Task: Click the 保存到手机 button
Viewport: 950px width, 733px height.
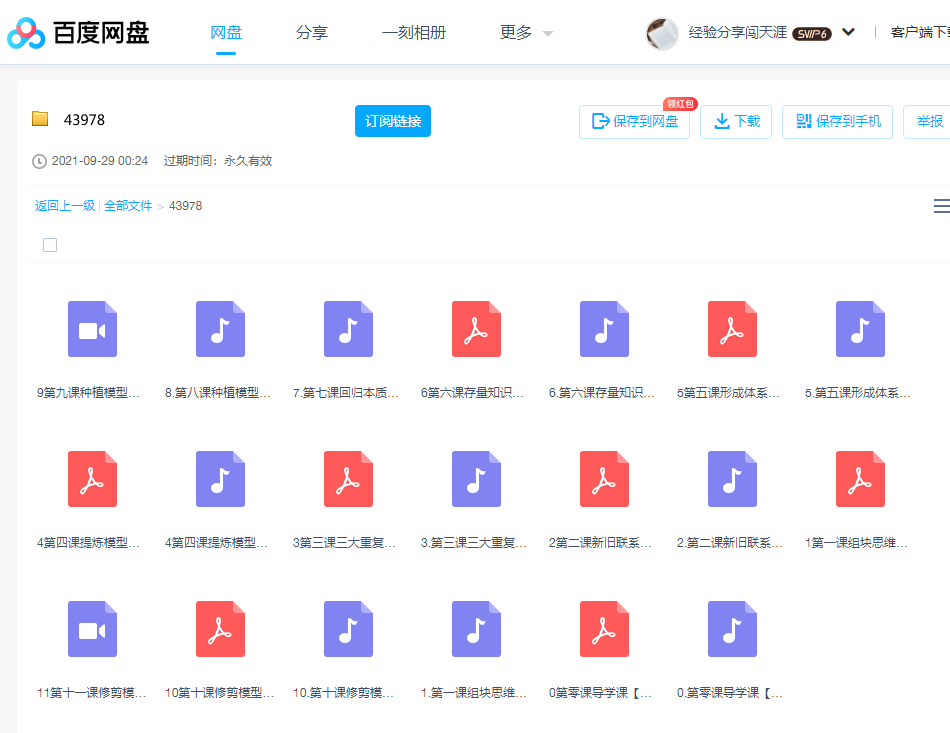Action: (837, 122)
